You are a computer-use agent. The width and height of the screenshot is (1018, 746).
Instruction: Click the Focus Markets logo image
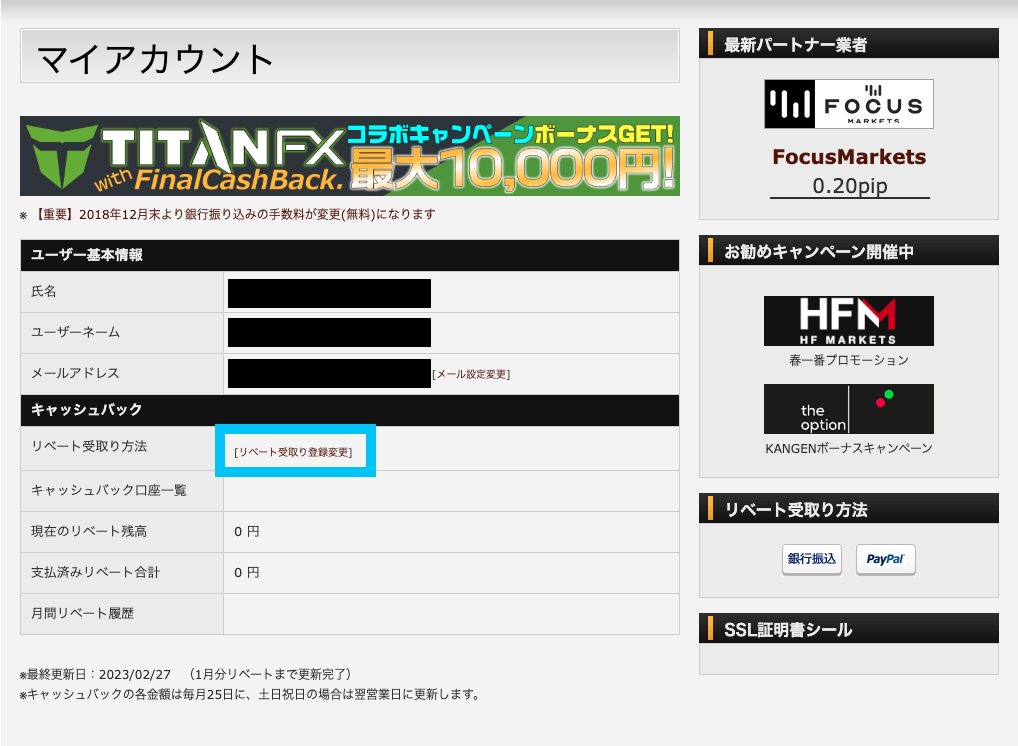pyautogui.click(x=848, y=104)
